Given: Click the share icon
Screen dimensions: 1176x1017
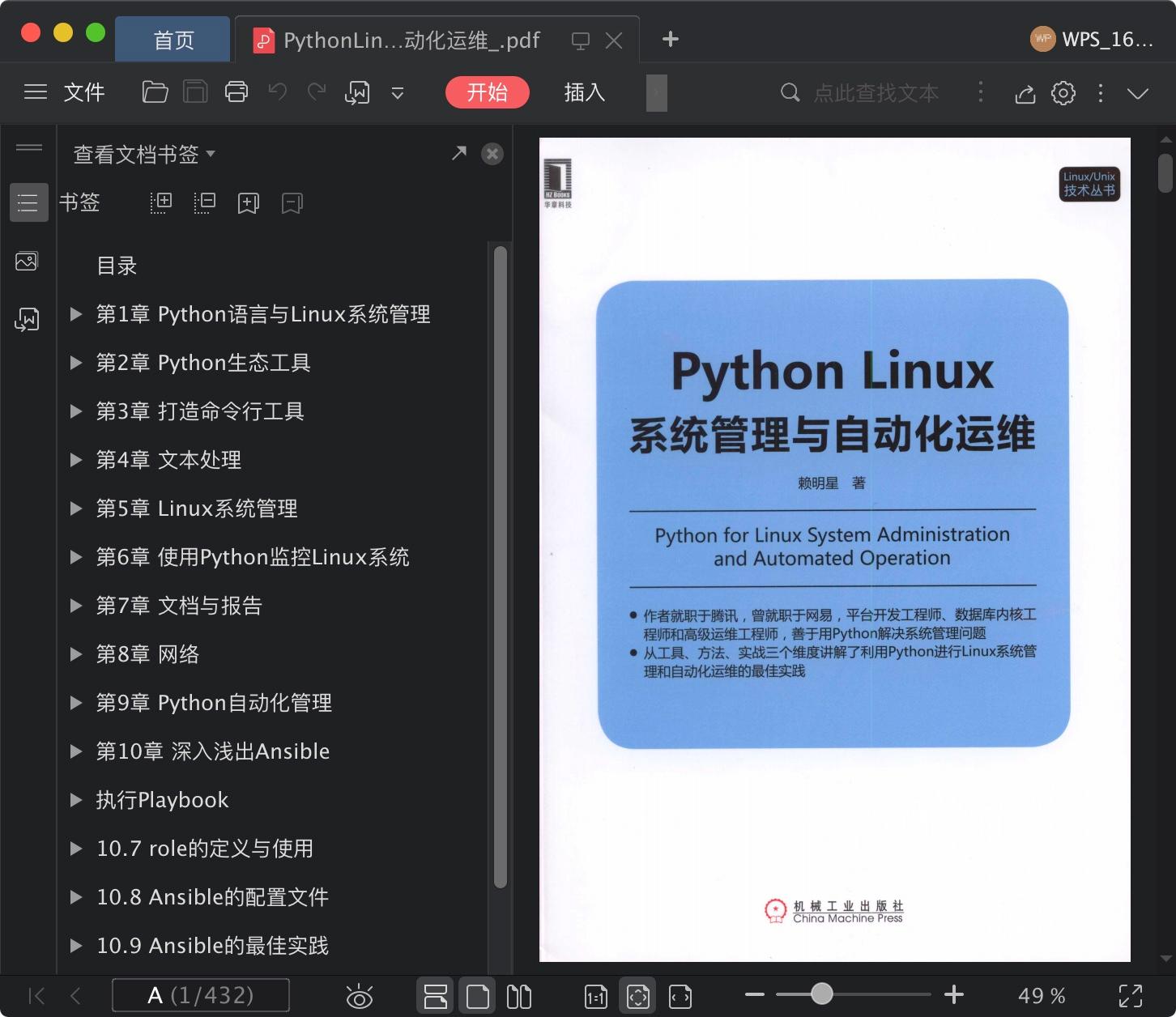Looking at the screenshot, I should pyautogui.click(x=1025, y=94).
